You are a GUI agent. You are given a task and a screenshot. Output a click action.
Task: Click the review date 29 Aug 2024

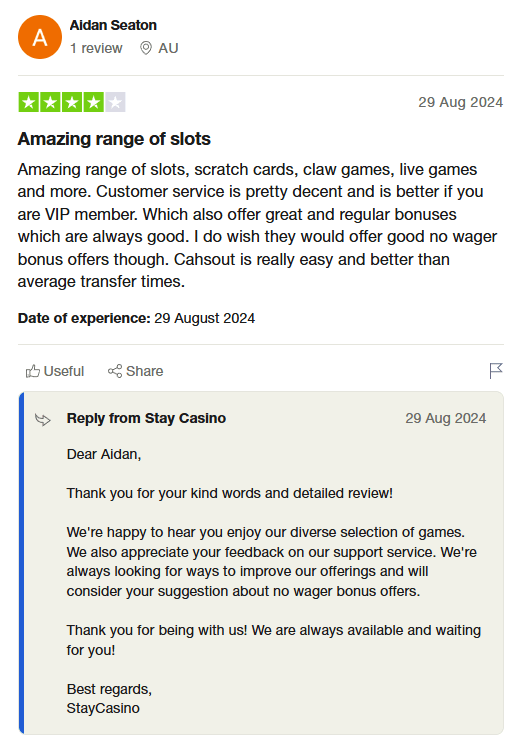(460, 102)
